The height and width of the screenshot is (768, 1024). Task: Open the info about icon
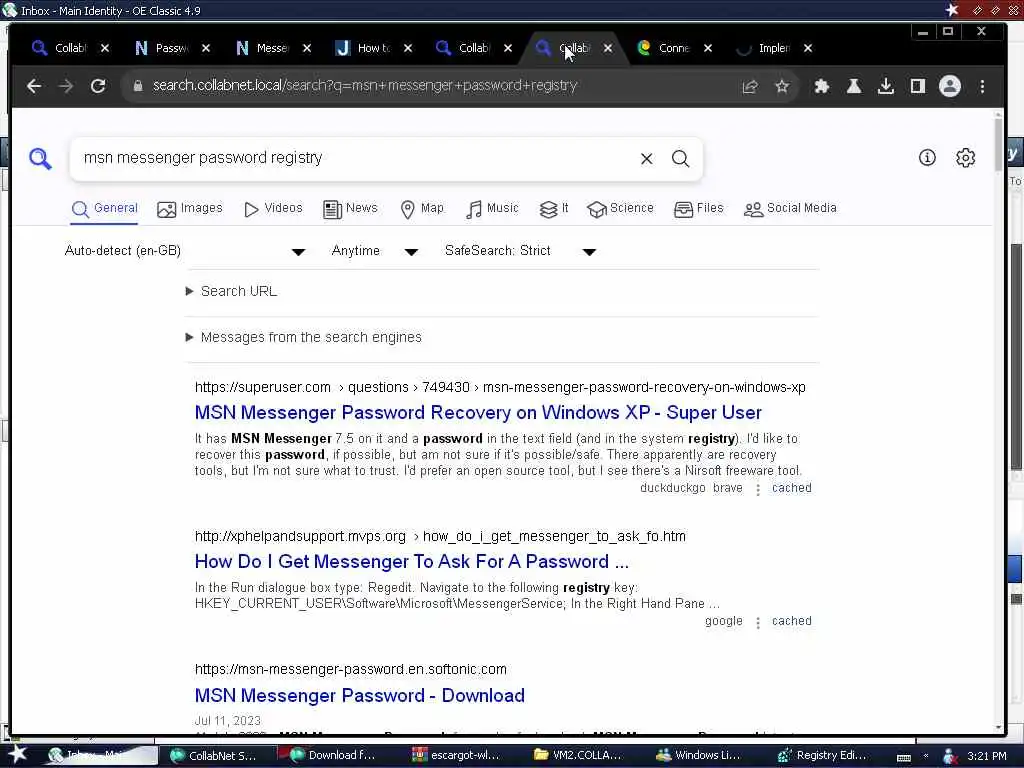[927, 157]
